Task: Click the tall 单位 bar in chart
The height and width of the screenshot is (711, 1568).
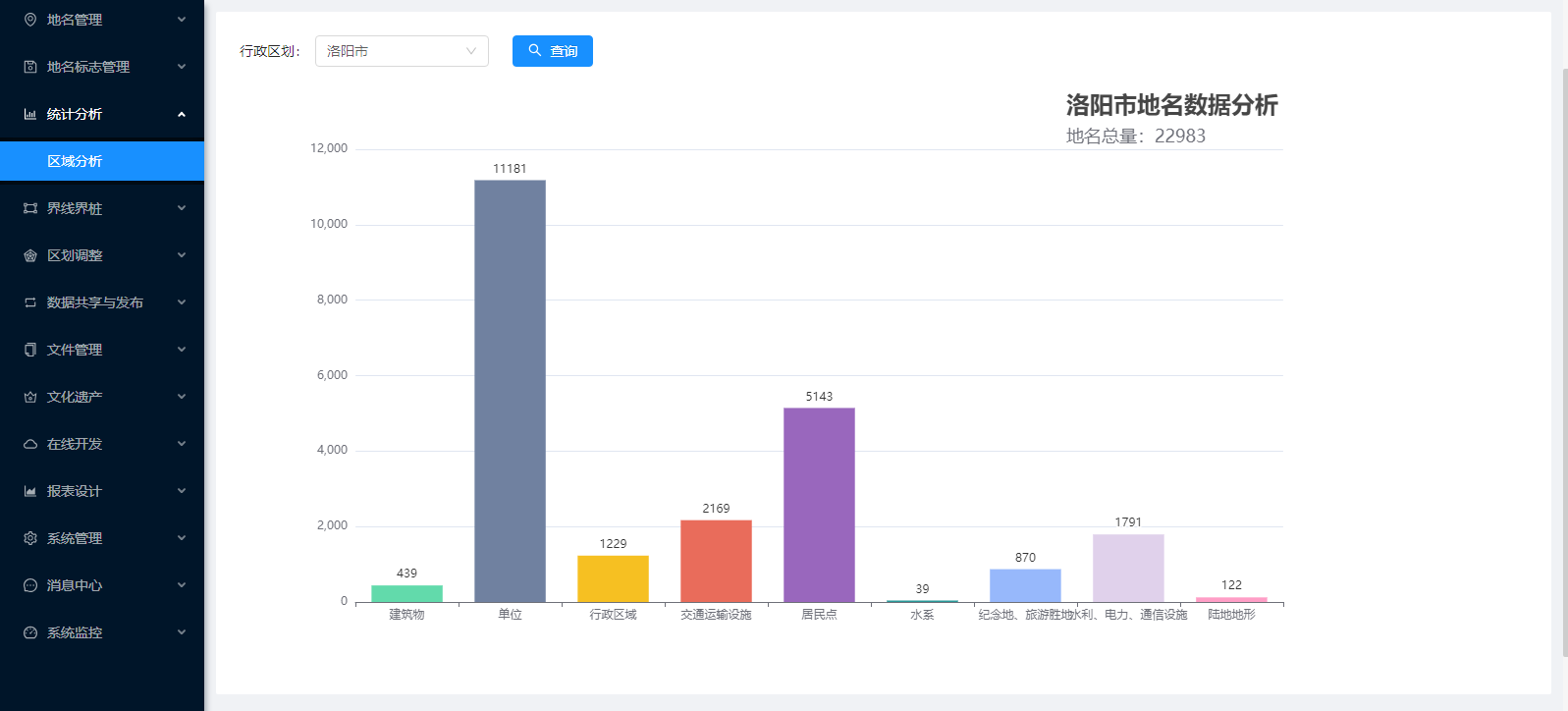Action: (x=510, y=391)
